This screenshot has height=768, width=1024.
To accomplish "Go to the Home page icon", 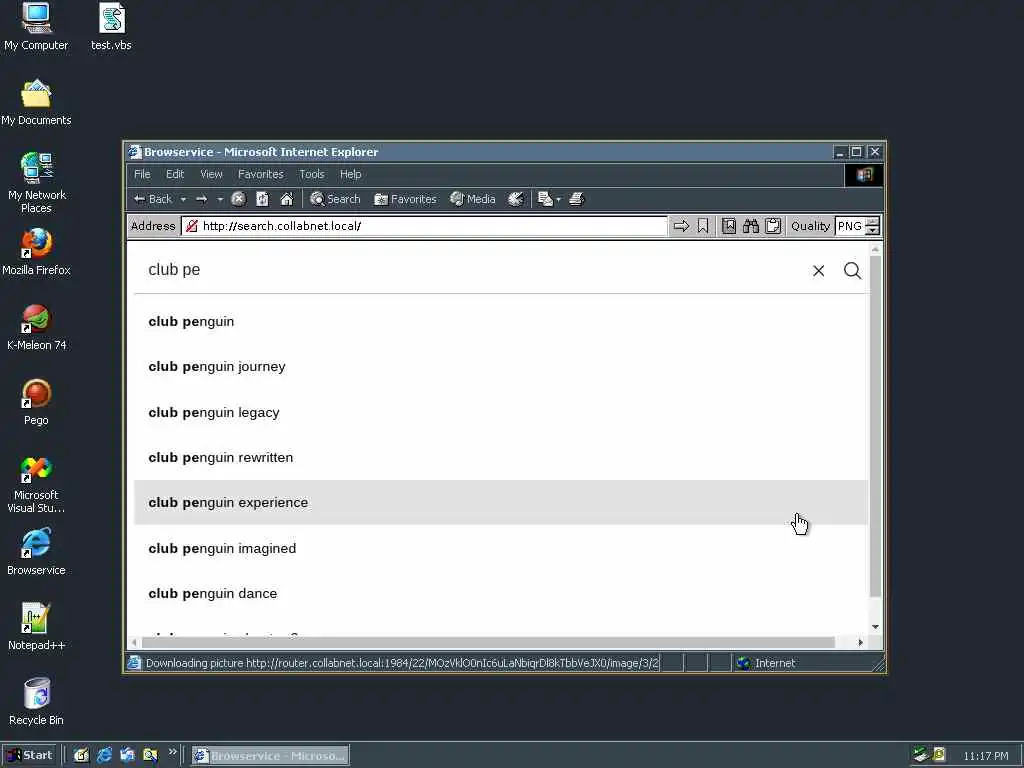I will point(287,199).
